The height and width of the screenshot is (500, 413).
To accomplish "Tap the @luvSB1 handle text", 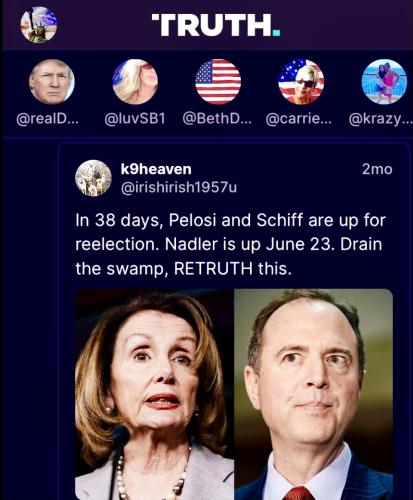I will pyautogui.click(x=135, y=119).
